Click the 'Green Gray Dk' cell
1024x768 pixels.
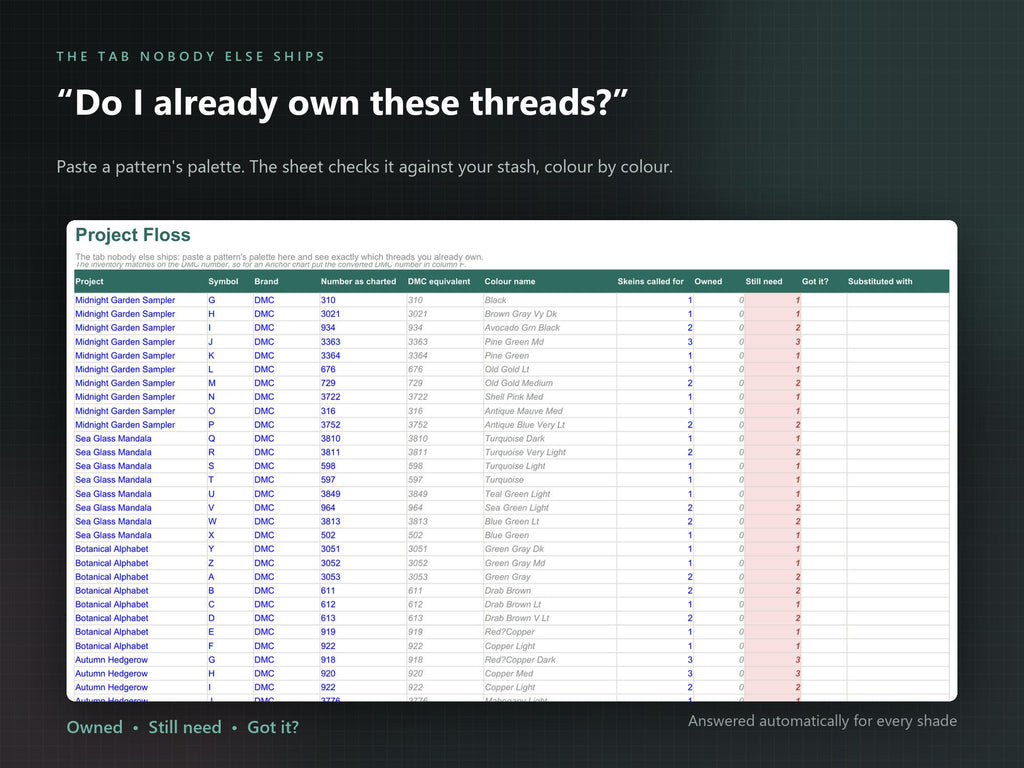point(514,549)
